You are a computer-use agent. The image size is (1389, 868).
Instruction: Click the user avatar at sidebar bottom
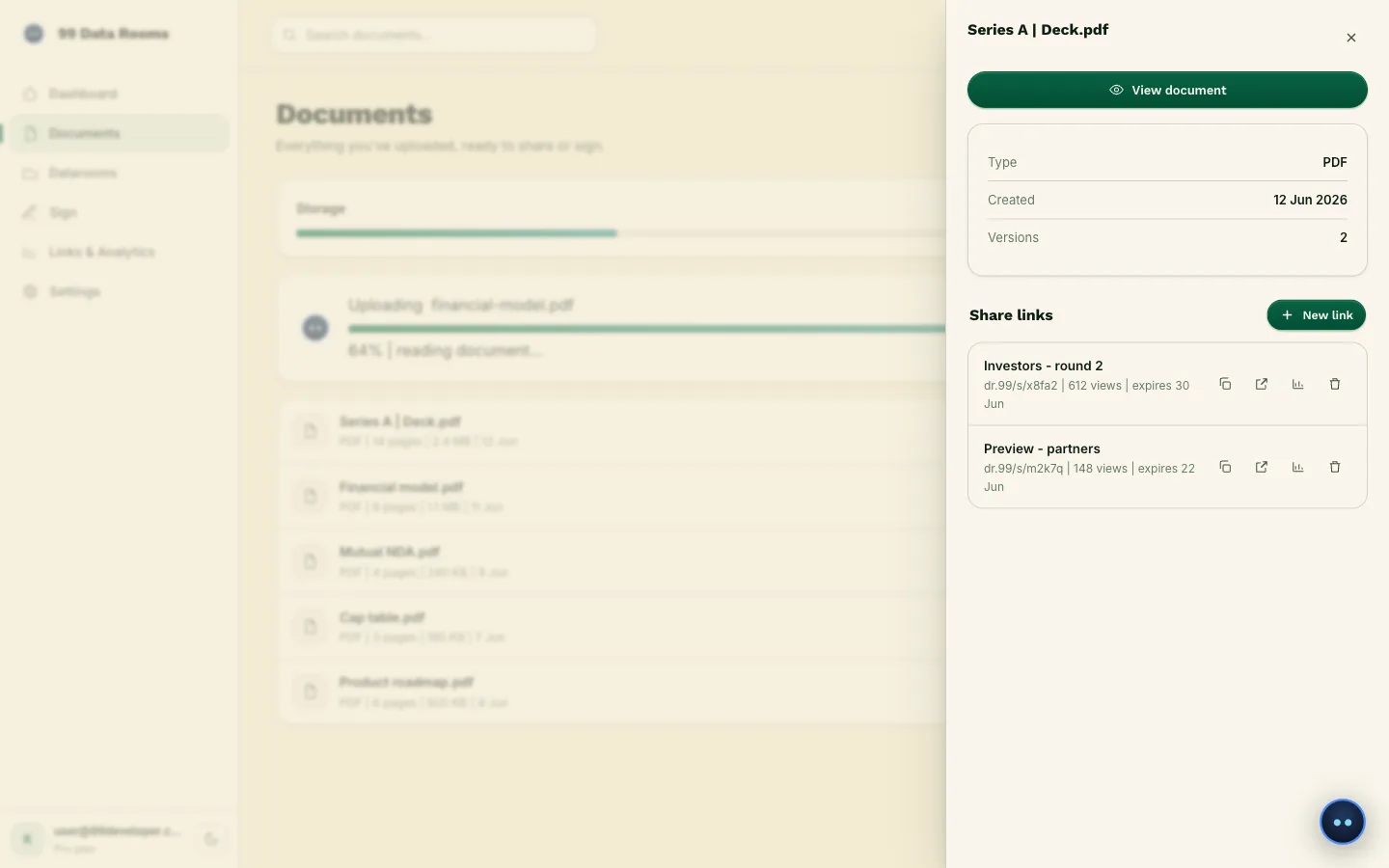tap(28, 839)
